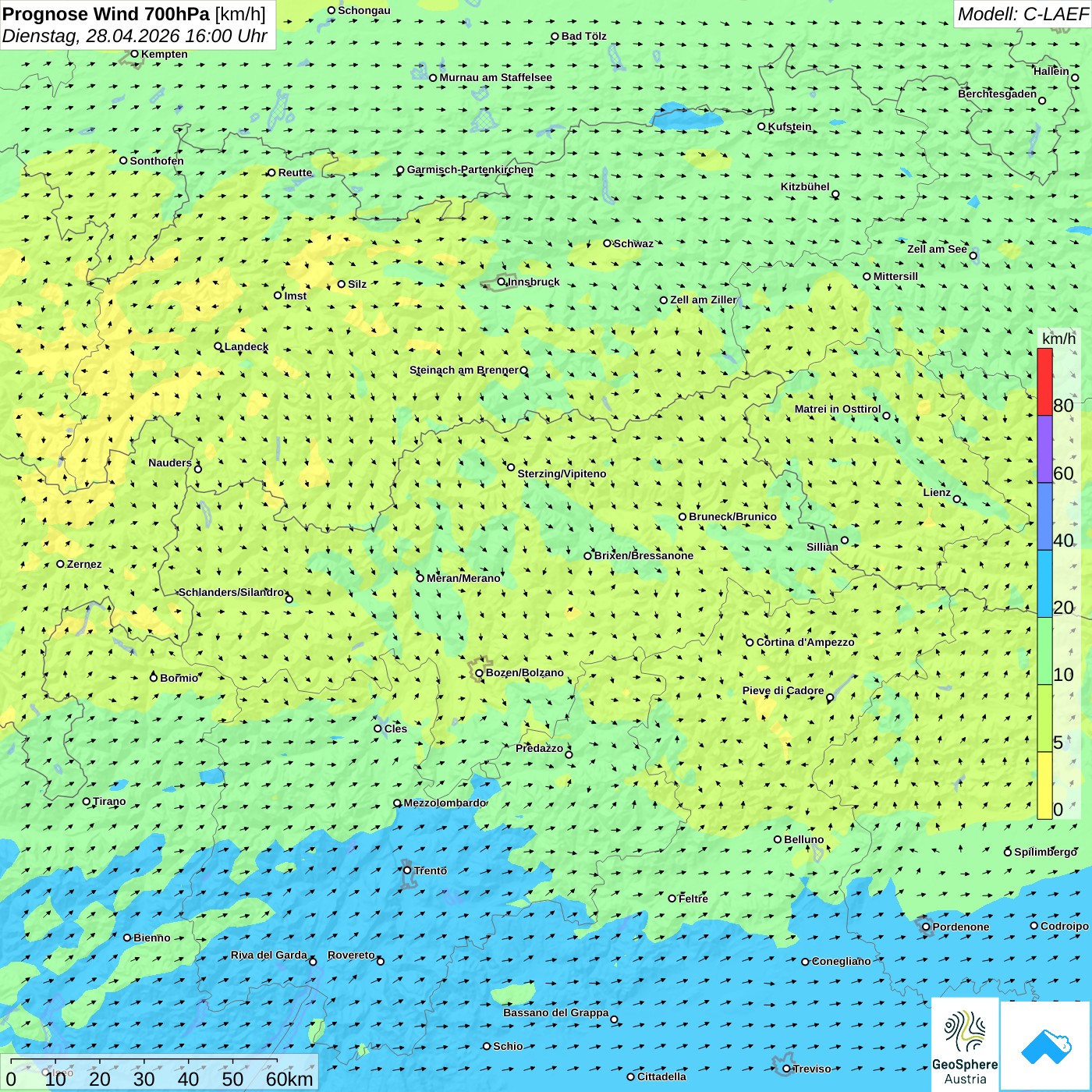Select the Kufstein location marker
The width and height of the screenshot is (1092, 1092).
coord(762,126)
